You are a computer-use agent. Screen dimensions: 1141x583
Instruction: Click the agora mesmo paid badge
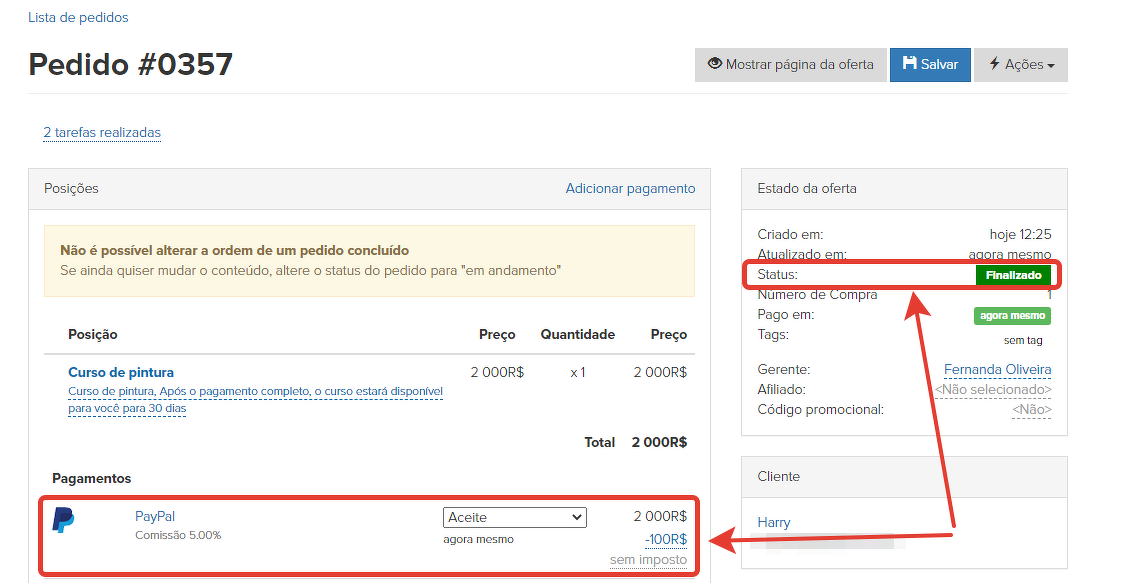point(1012,316)
